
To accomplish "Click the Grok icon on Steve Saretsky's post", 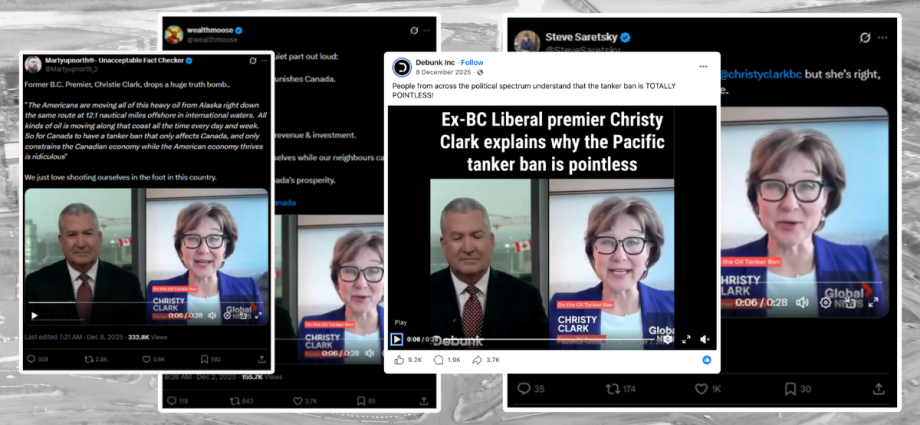I will 865,38.
